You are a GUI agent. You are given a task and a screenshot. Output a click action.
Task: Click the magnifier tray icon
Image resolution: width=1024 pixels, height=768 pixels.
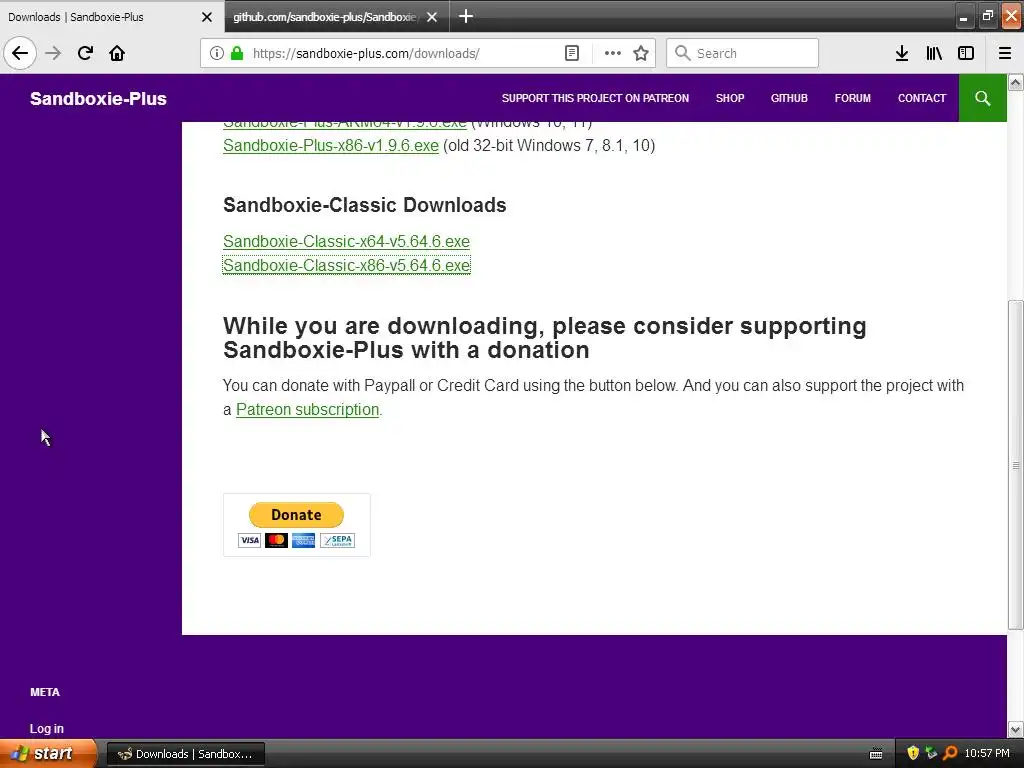click(x=950, y=753)
